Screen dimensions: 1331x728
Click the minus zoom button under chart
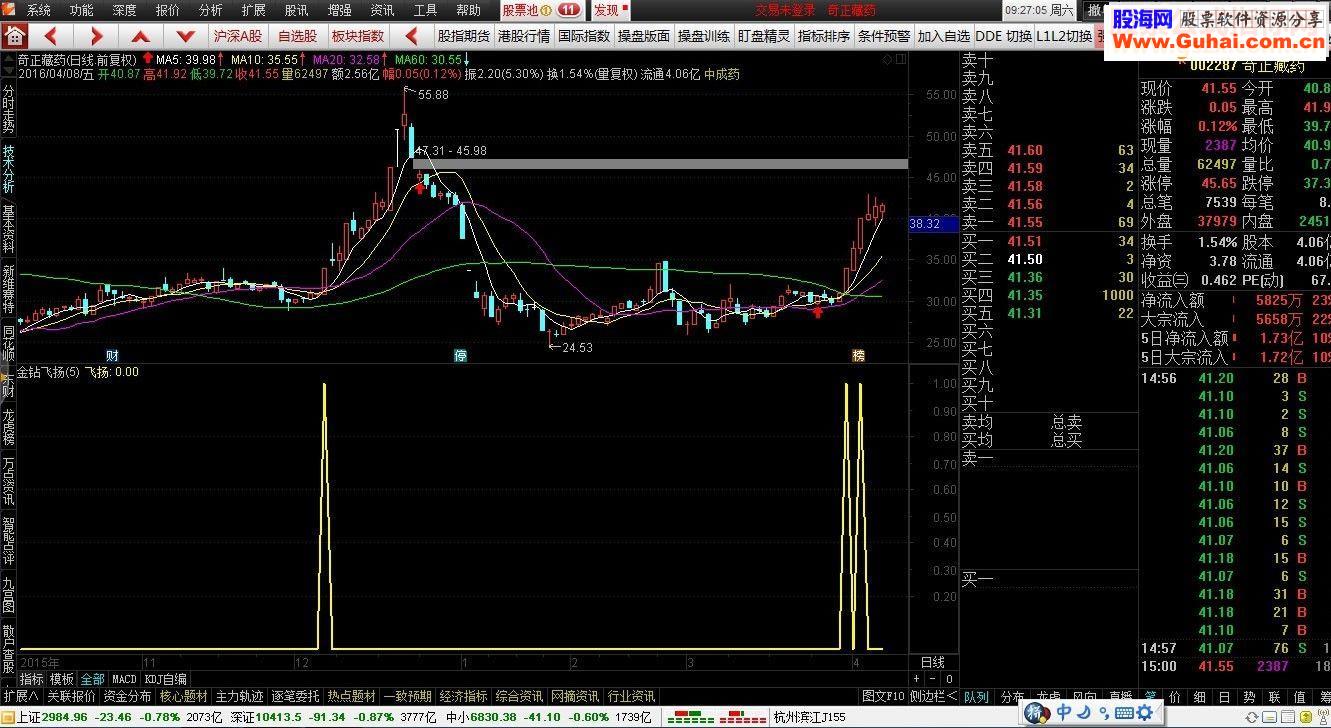click(x=933, y=679)
